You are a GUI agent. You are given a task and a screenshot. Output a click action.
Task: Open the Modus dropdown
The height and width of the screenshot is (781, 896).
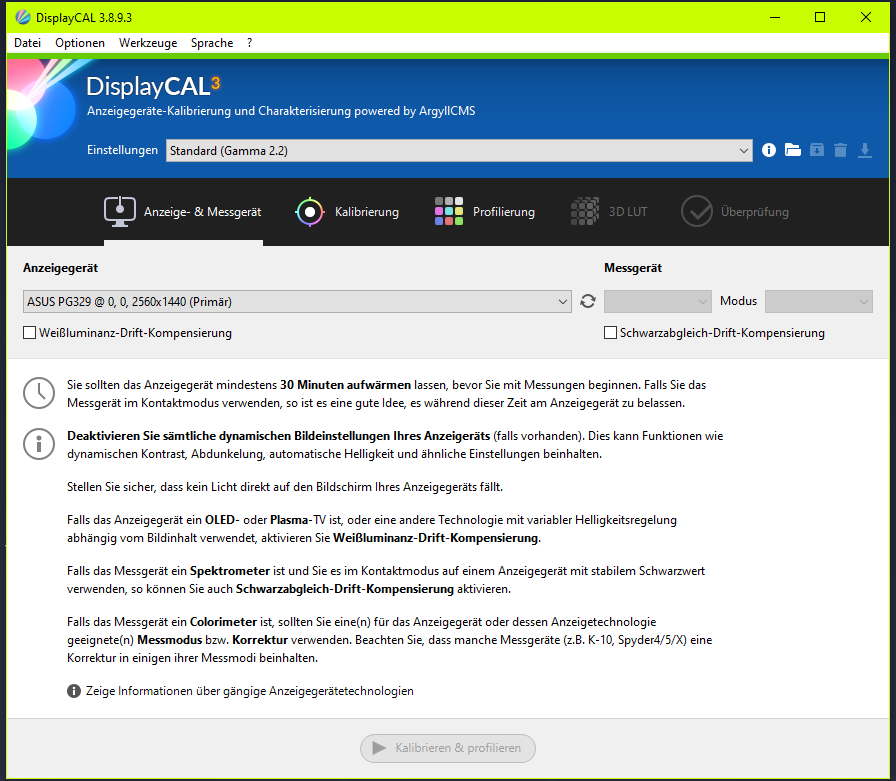click(818, 301)
